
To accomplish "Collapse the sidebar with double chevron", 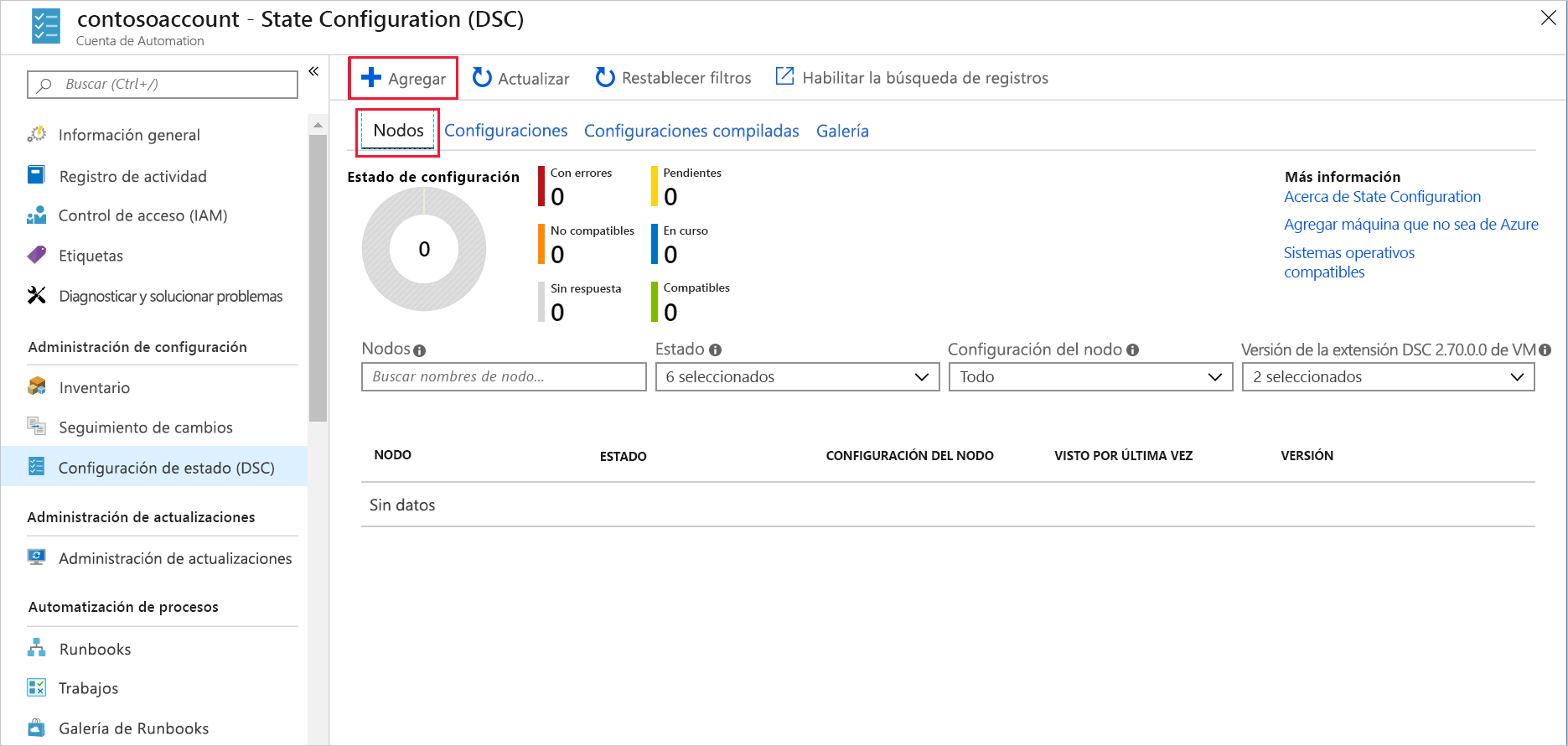I will click(x=313, y=71).
